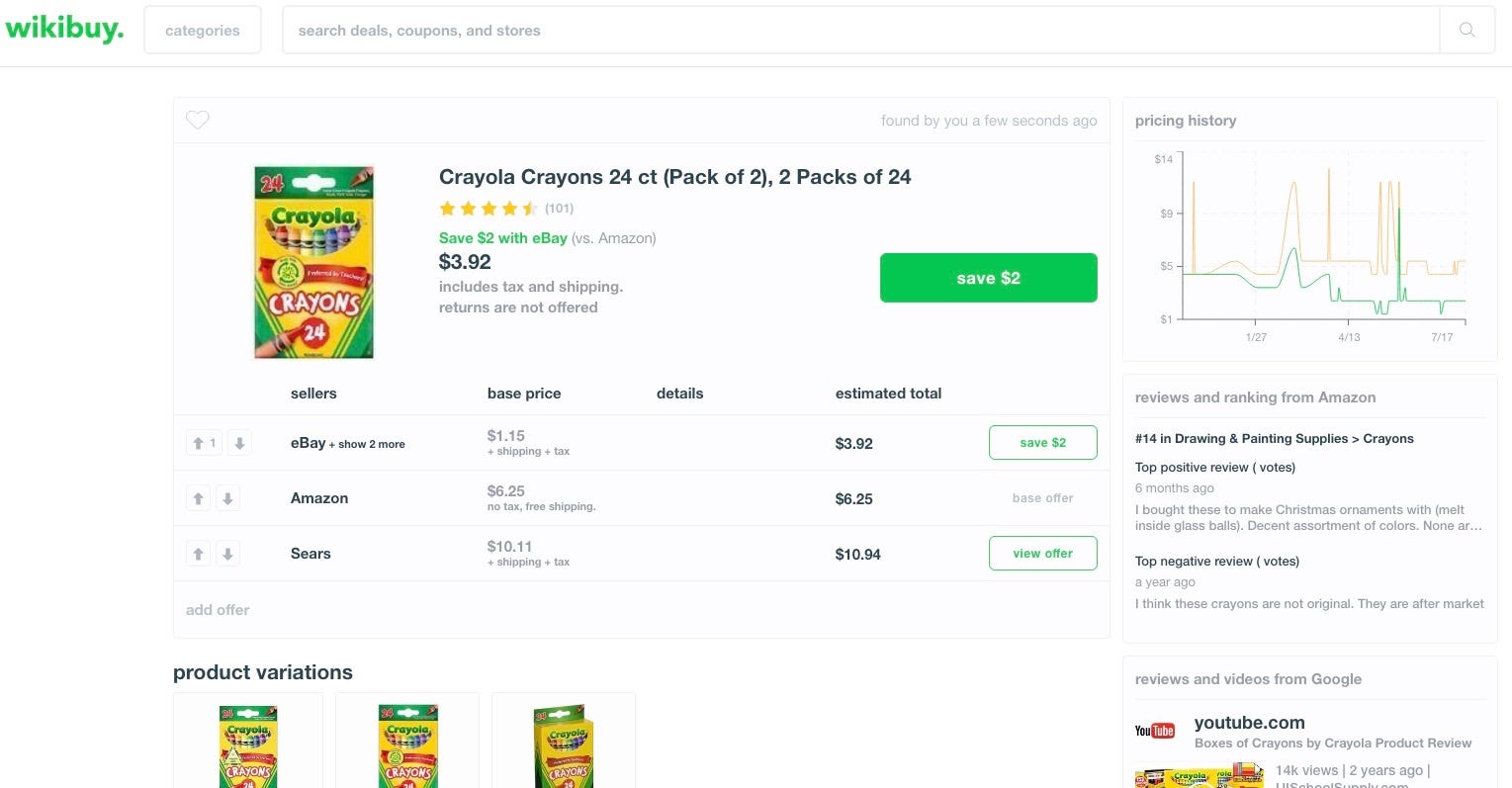Upvote the Amazon offer
Viewport: 1512px width, 788px height.
click(x=199, y=498)
